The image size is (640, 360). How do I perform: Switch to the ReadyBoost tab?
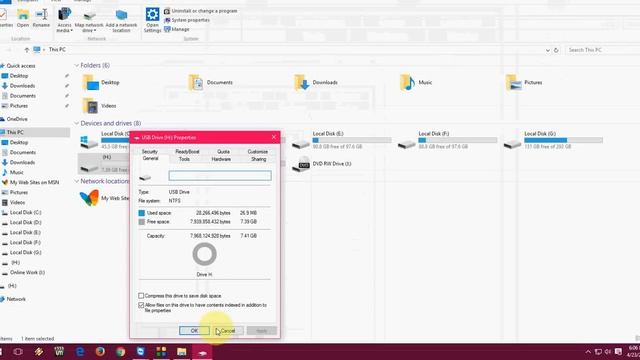click(x=187, y=151)
